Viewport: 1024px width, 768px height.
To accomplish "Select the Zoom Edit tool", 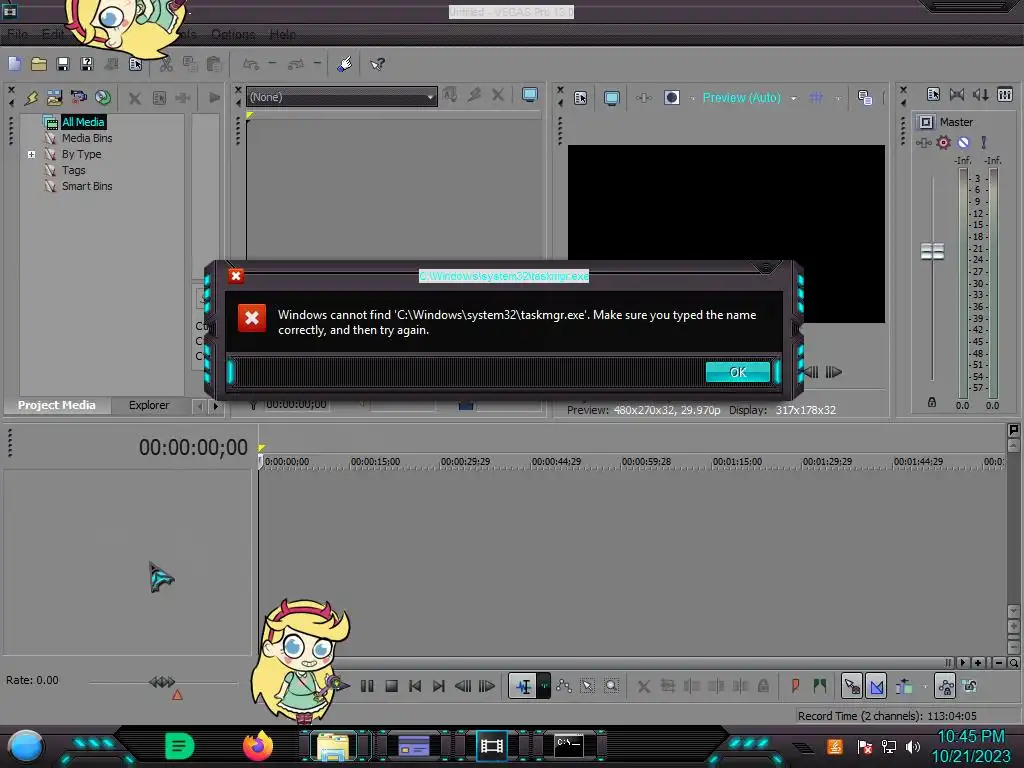I will tap(611, 686).
